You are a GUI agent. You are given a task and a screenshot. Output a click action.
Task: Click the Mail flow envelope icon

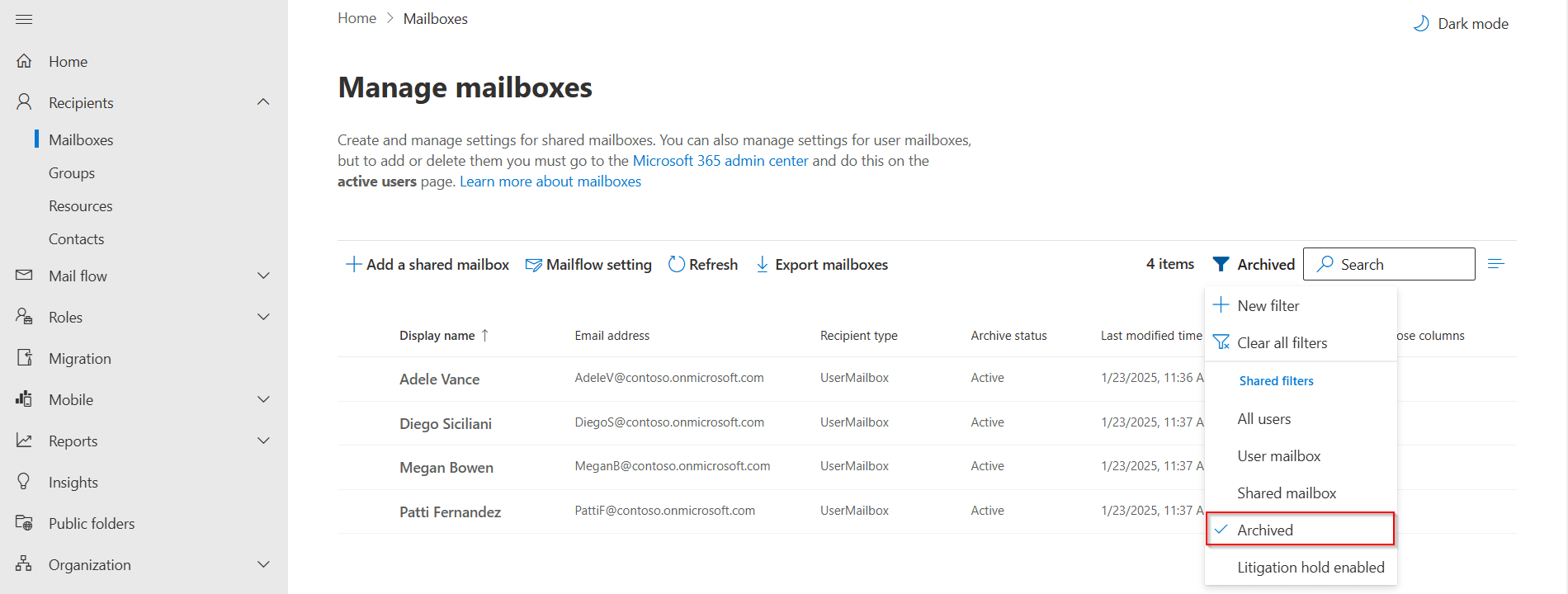pos(26,276)
